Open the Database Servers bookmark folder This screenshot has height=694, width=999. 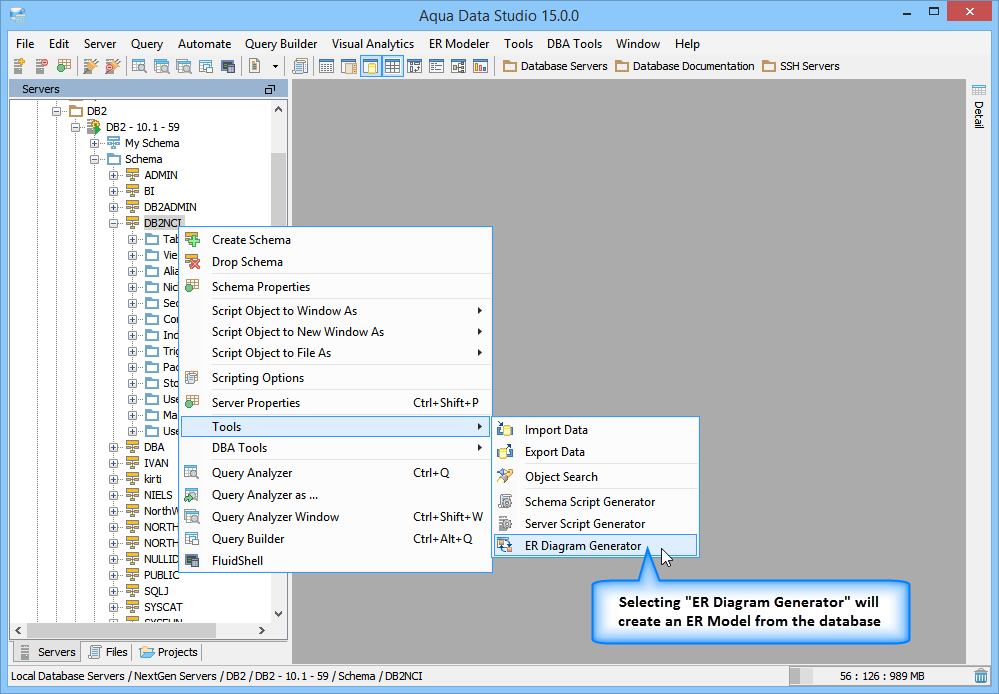point(555,66)
